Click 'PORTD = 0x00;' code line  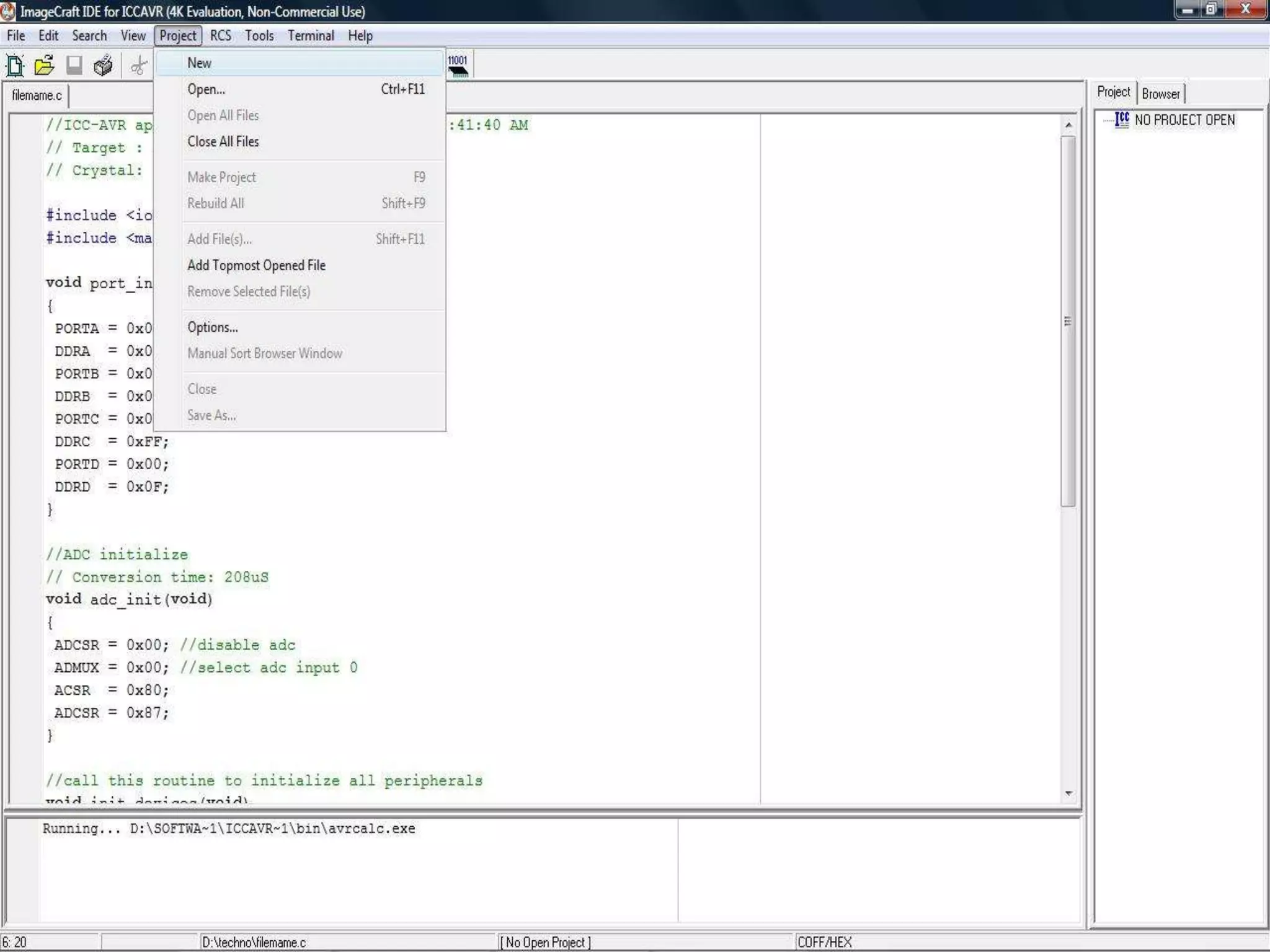point(112,464)
